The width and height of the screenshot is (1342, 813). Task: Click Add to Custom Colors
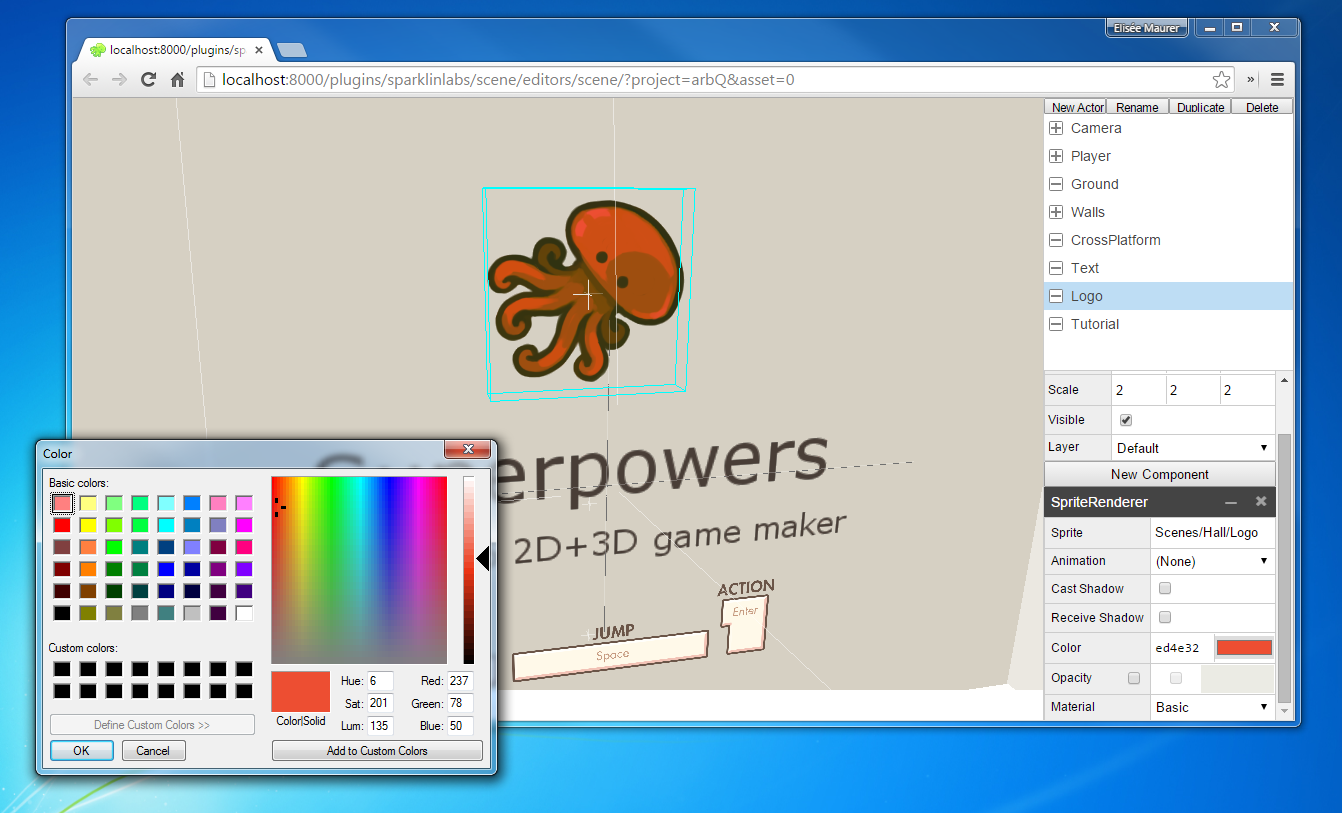coord(377,750)
